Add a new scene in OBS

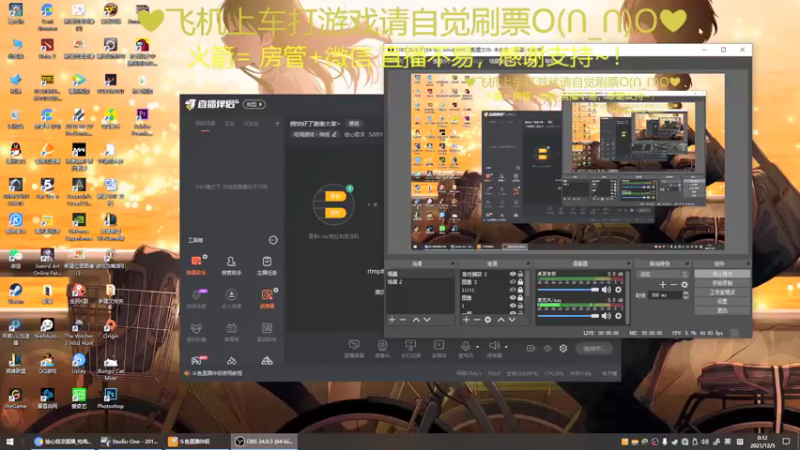tap(392, 319)
